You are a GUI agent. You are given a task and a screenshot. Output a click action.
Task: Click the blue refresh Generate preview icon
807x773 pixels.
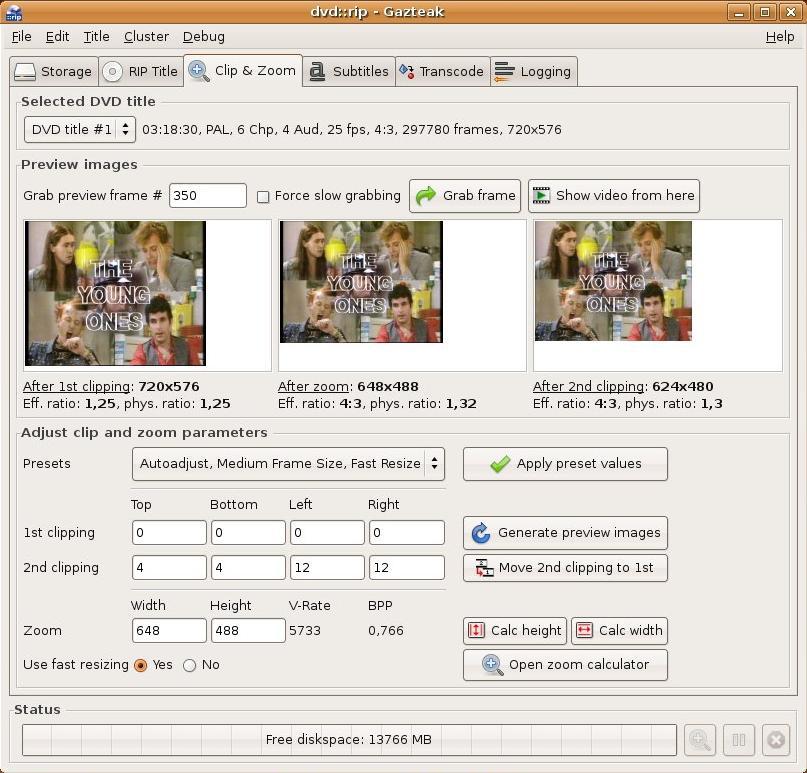[481, 533]
